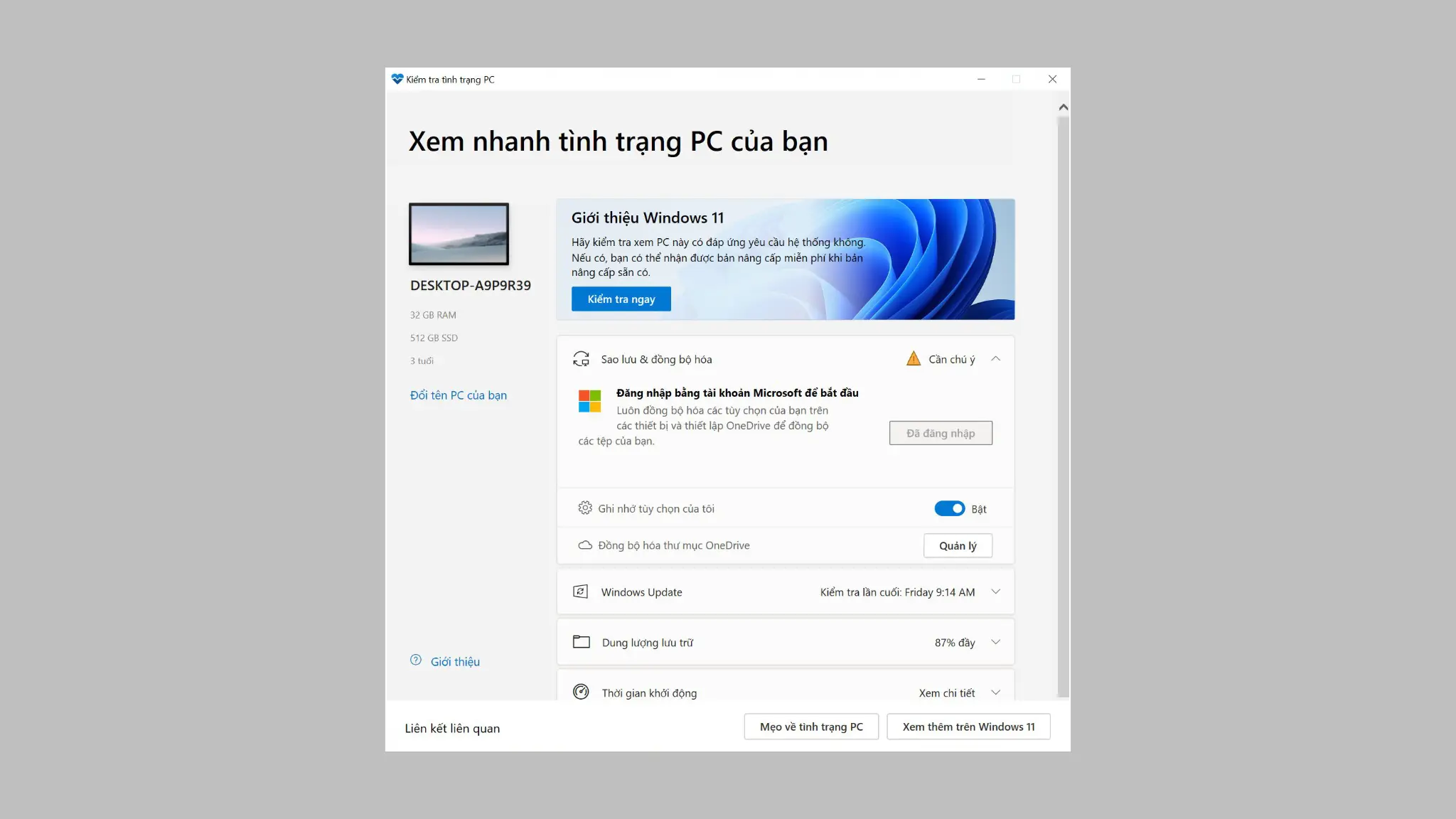This screenshot has width=1456, height=819.
Task: Click the Cần chú ý status label
Action: [x=952, y=360]
